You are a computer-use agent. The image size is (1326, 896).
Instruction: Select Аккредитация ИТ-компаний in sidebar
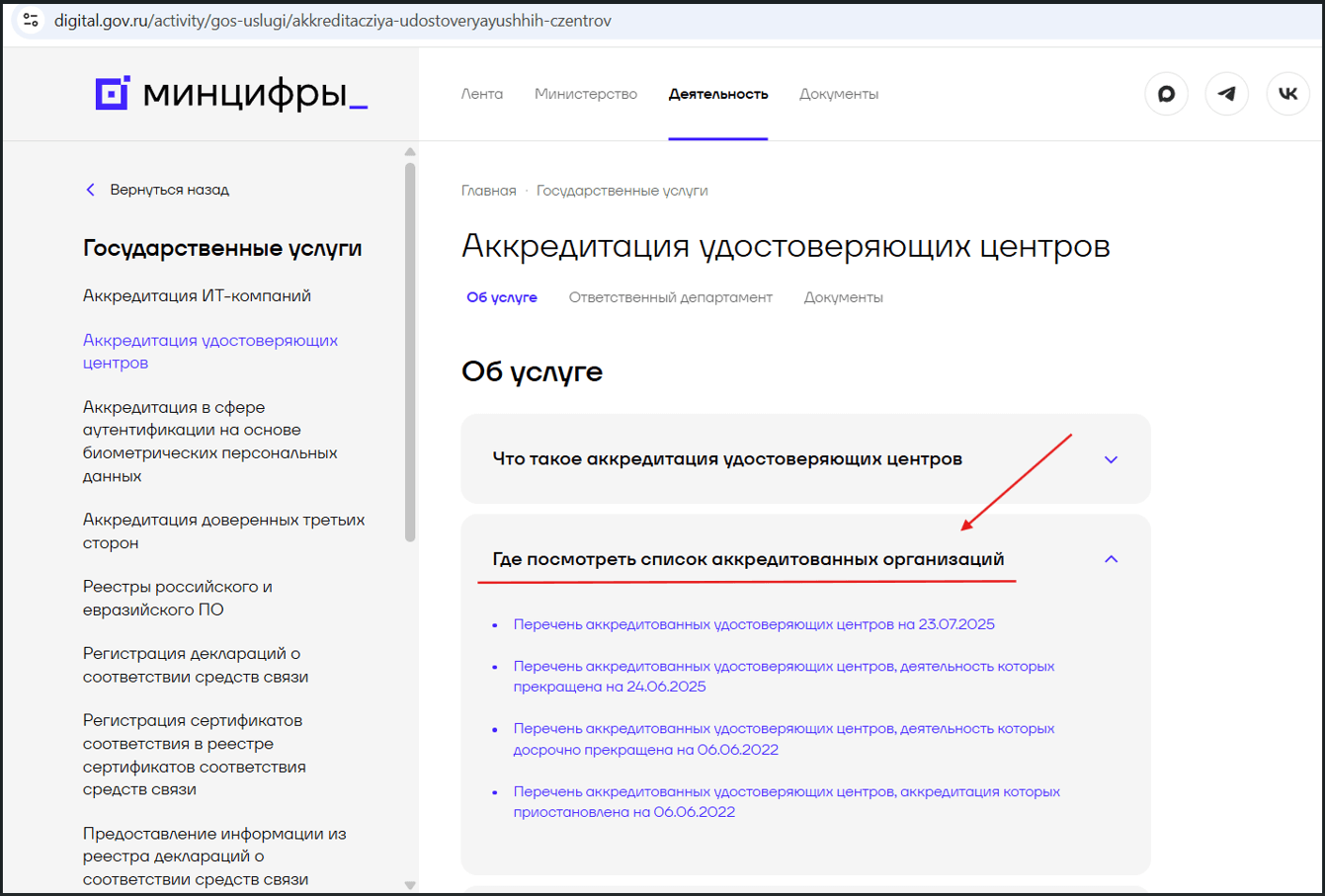pyautogui.click(x=197, y=296)
